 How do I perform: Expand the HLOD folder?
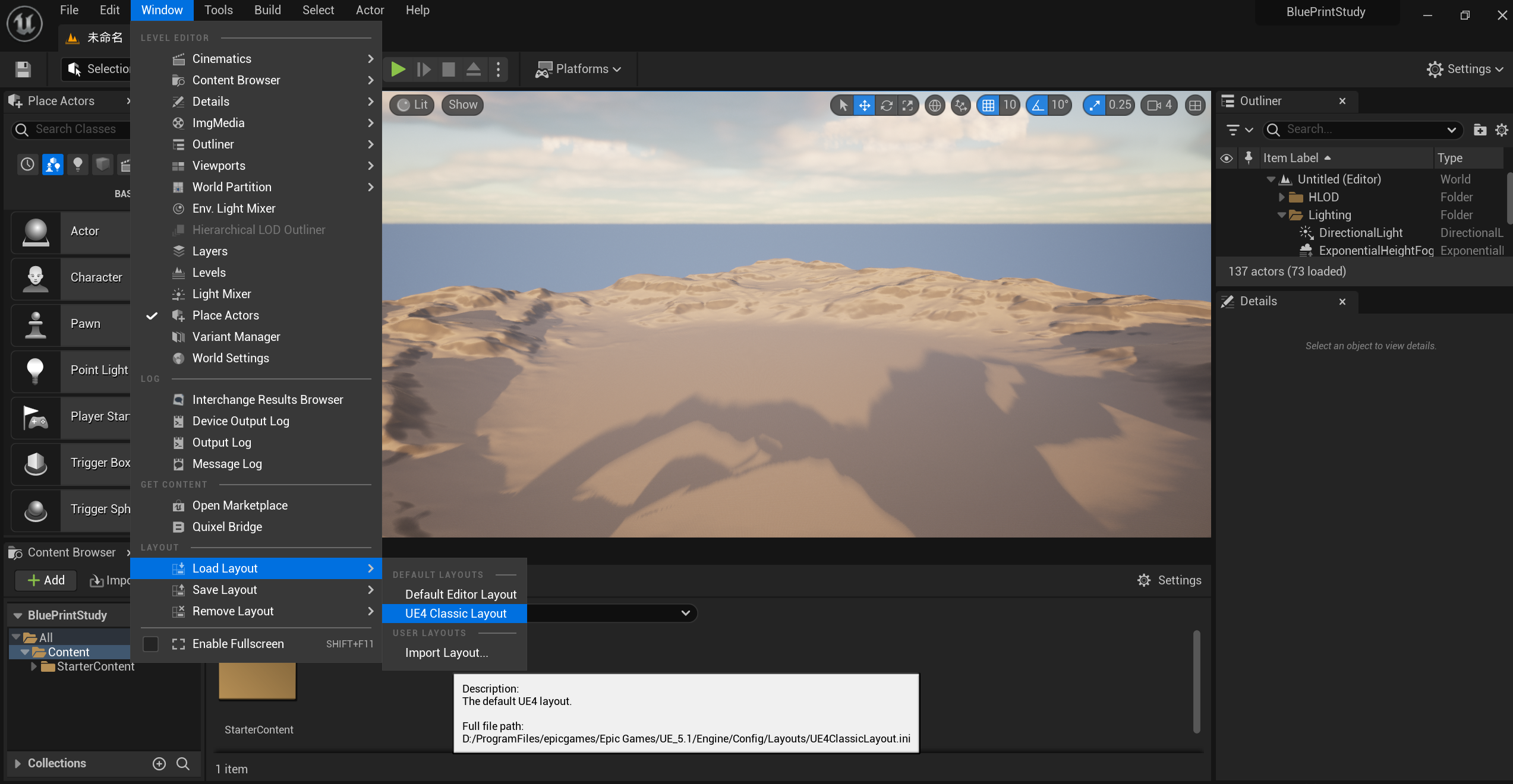(1282, 197)
